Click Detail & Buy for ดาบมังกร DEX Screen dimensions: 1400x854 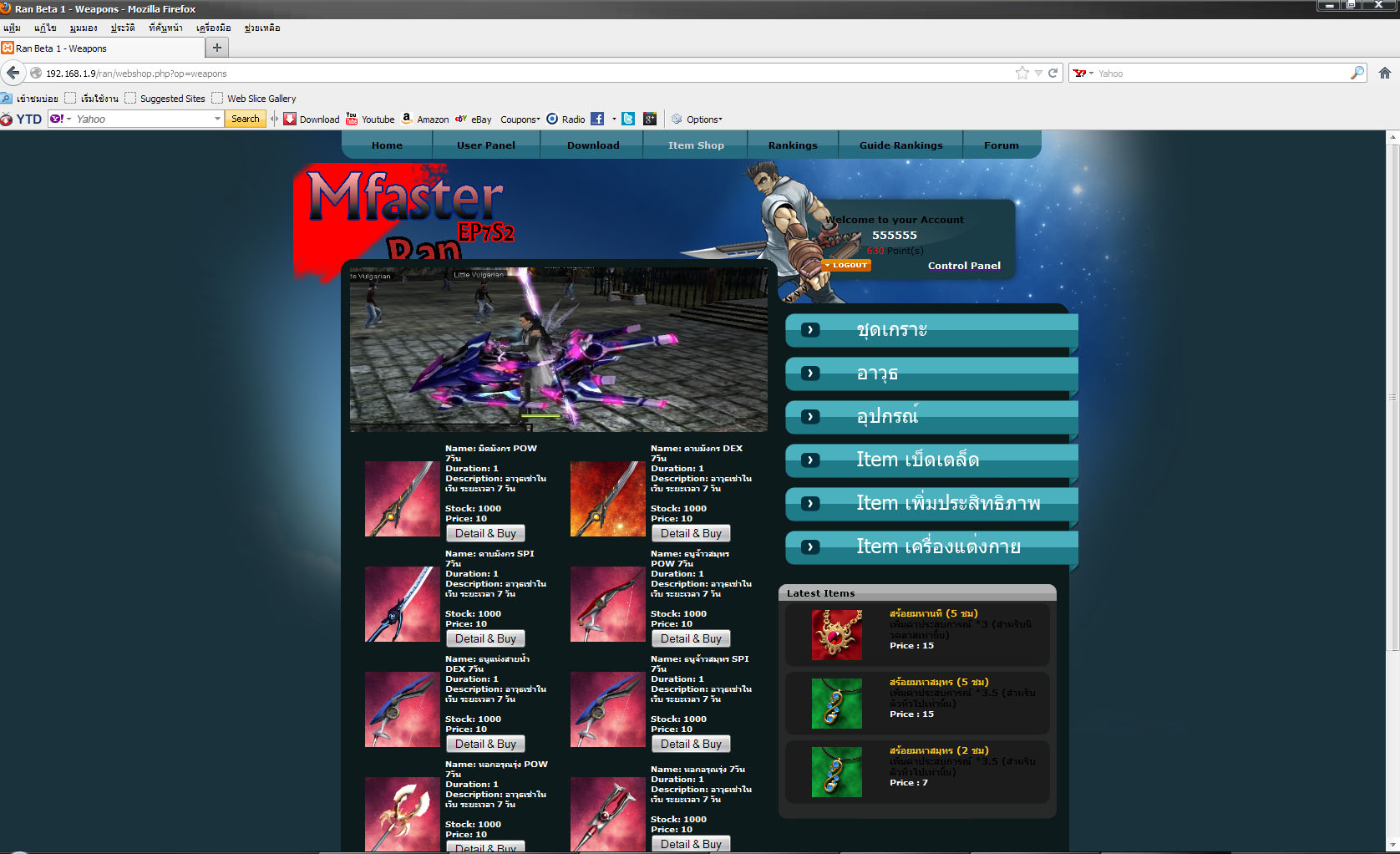tap(691, 533)
